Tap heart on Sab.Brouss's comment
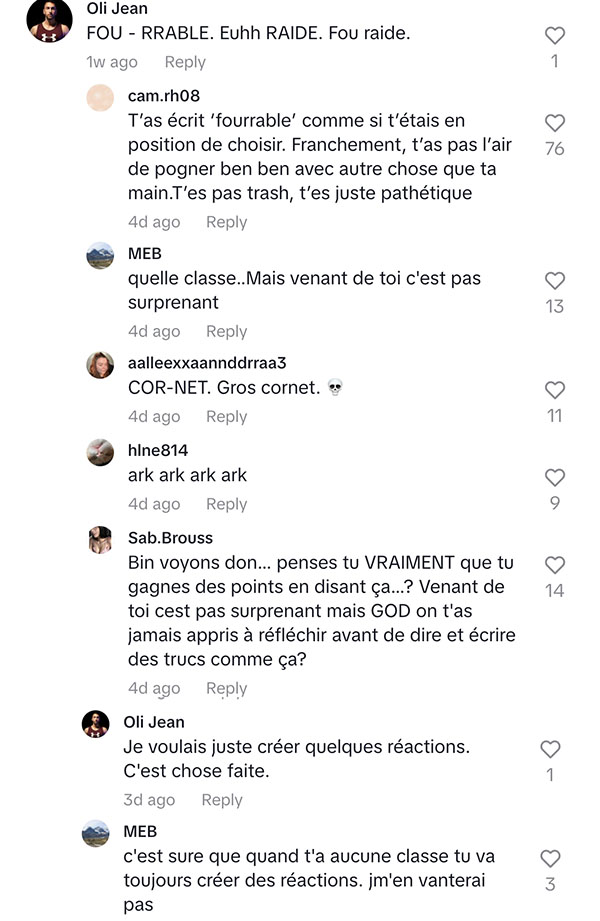 554,565
